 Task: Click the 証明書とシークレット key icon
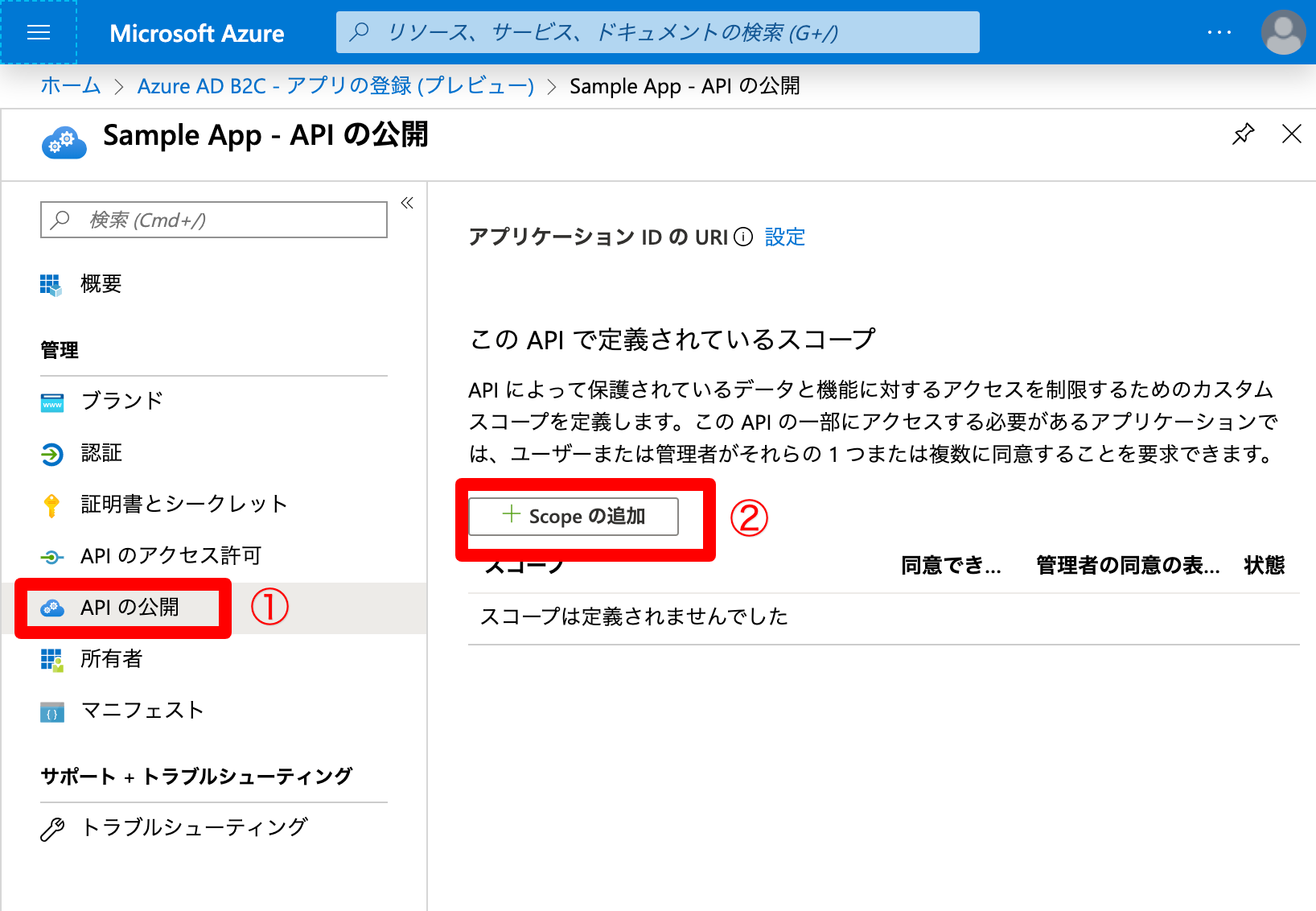tap(52, 504)
